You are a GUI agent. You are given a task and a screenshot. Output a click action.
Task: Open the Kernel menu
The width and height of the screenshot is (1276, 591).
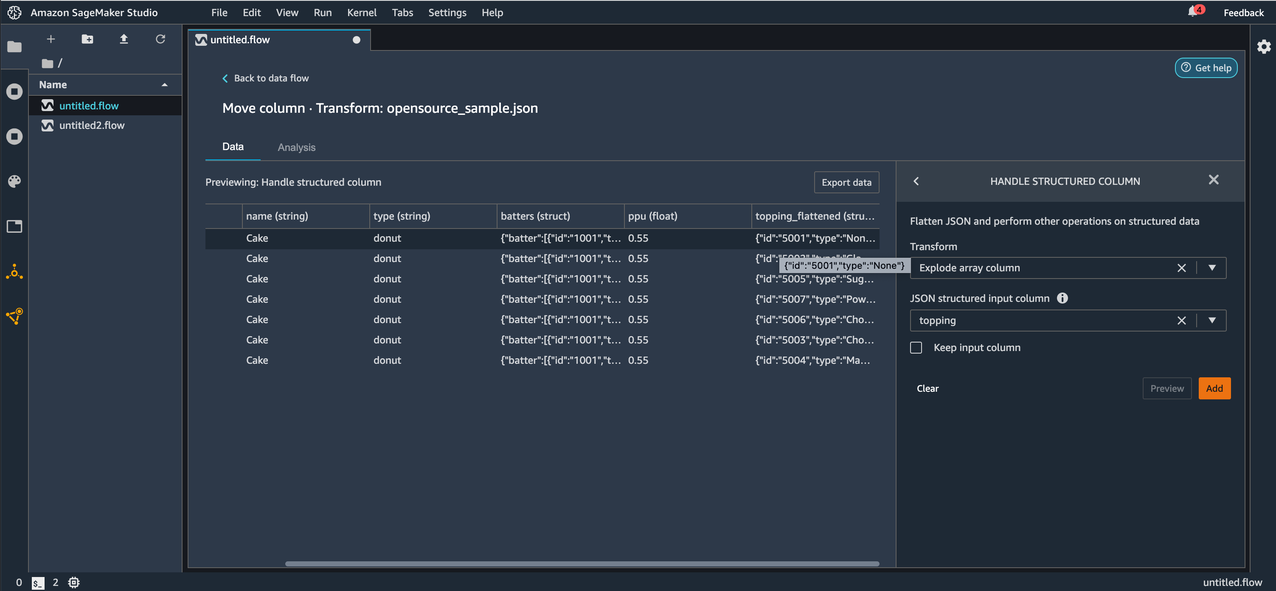coord(361,13)
